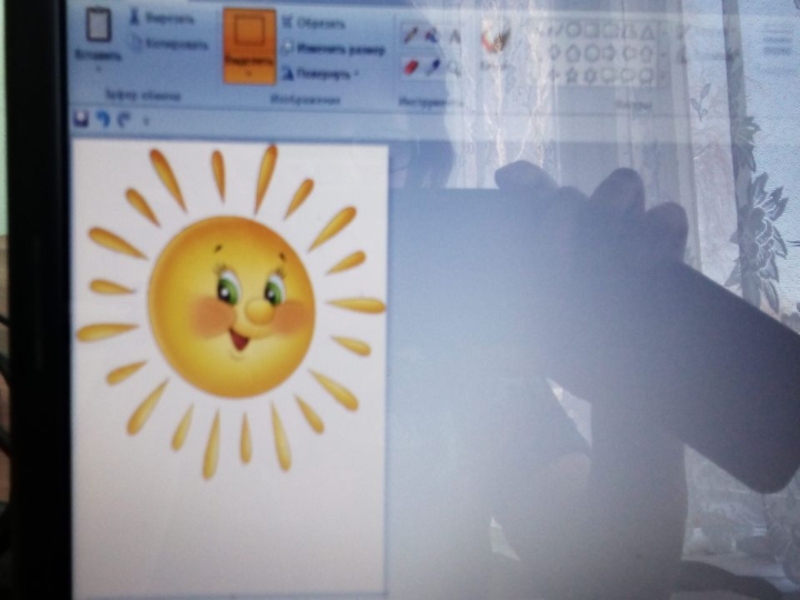Open the dropdown arrow under Выделить

[249, 73]
